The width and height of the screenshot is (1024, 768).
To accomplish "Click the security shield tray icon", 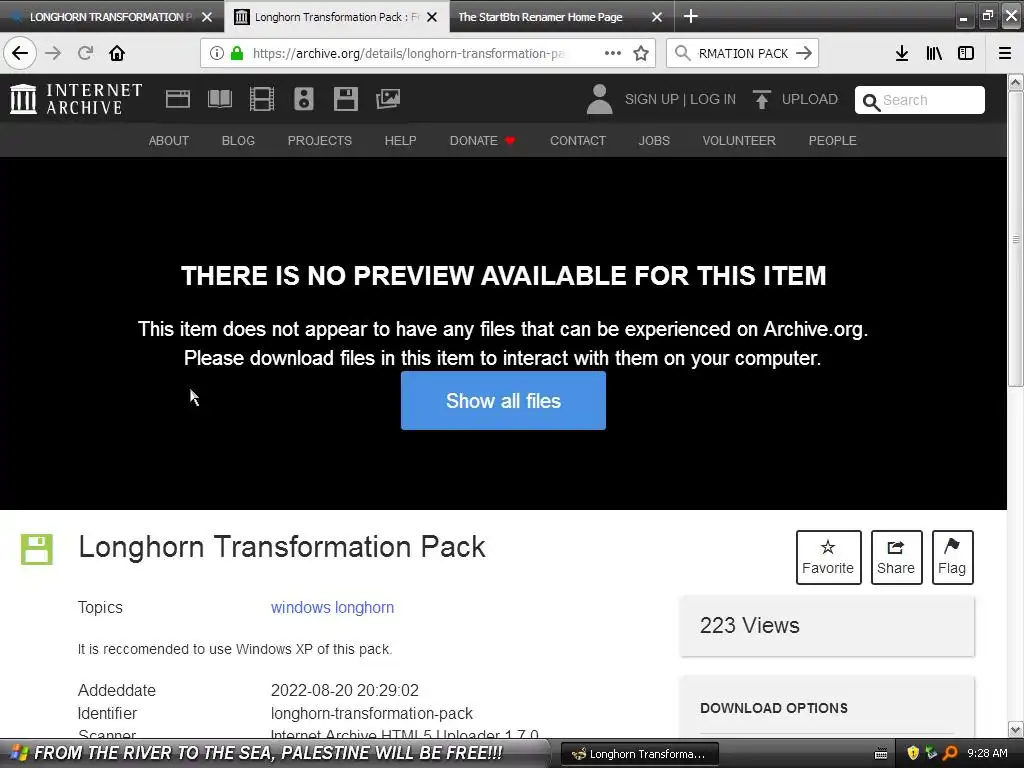I will click(913, 753).
